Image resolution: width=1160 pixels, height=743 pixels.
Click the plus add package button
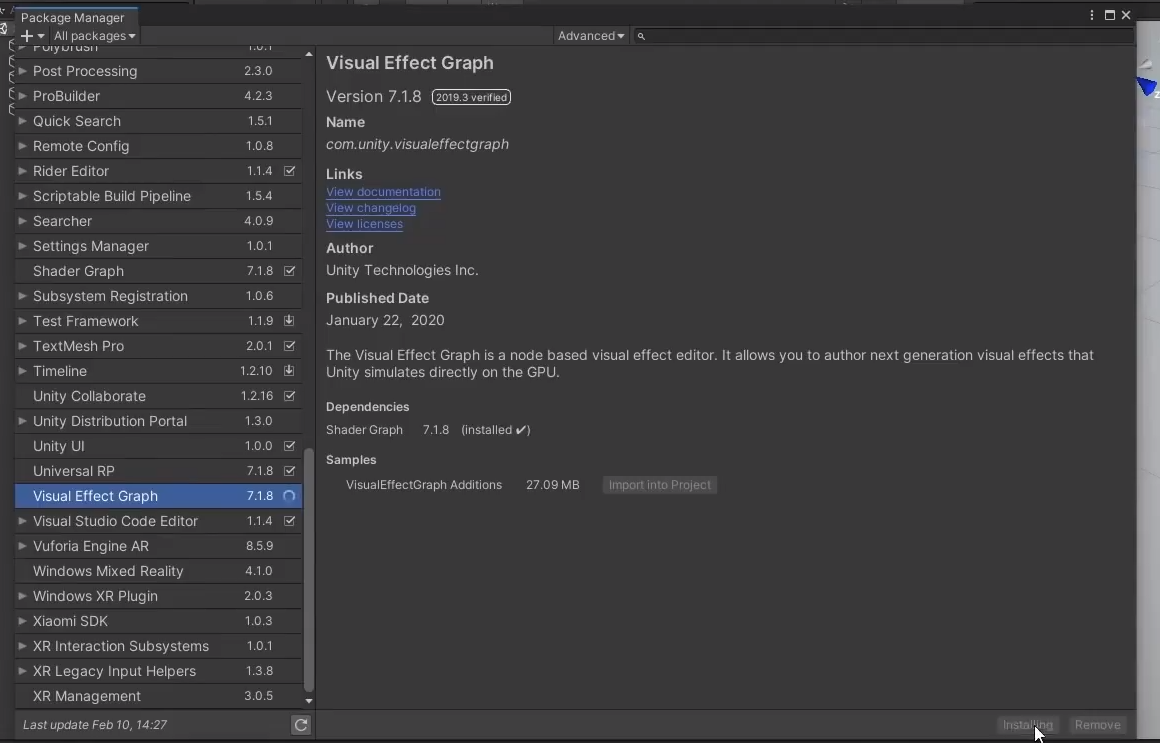(27, 36)
